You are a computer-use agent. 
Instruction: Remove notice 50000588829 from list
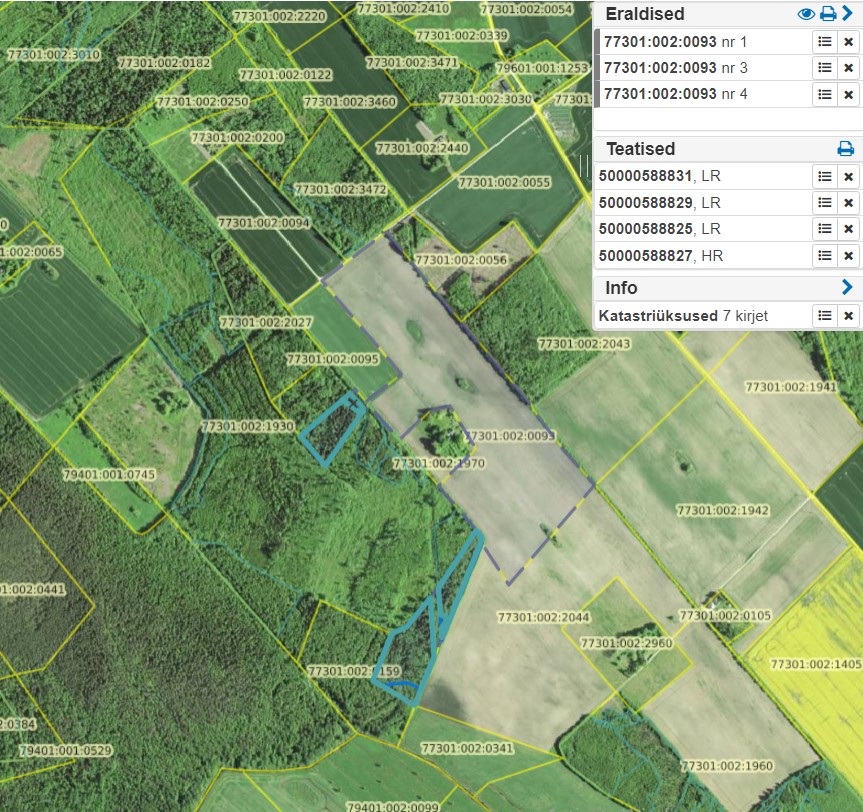pyautogui.click(x=848, y=203)
